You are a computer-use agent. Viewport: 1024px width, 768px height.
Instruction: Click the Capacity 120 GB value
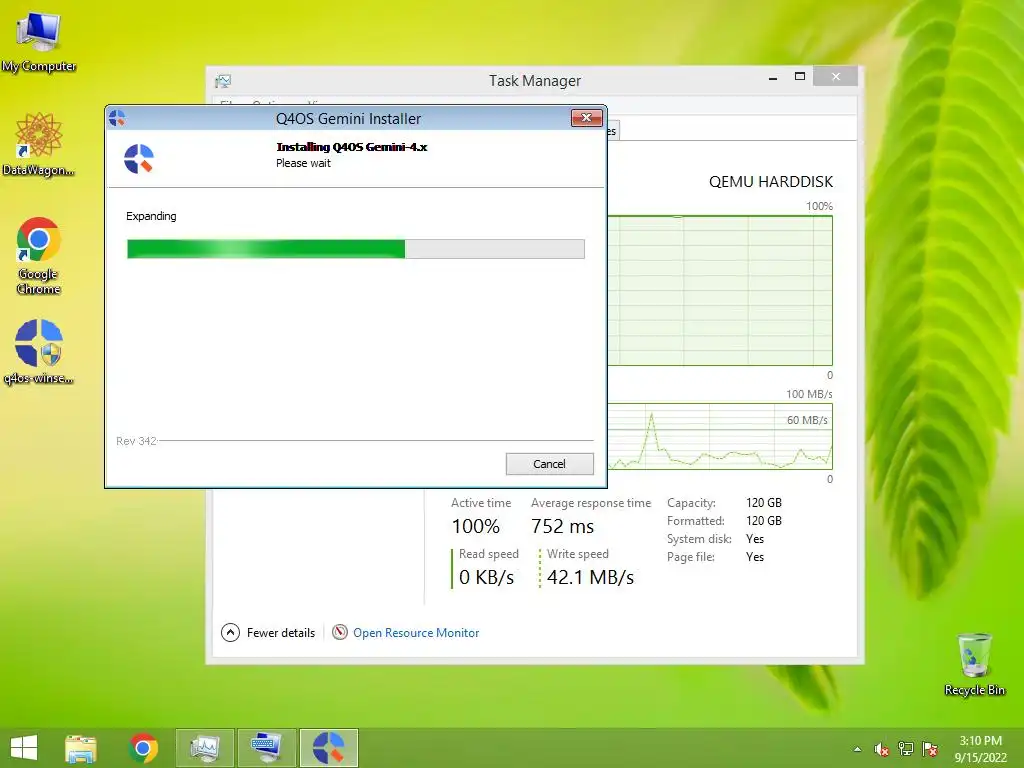[x=763, y=503]
